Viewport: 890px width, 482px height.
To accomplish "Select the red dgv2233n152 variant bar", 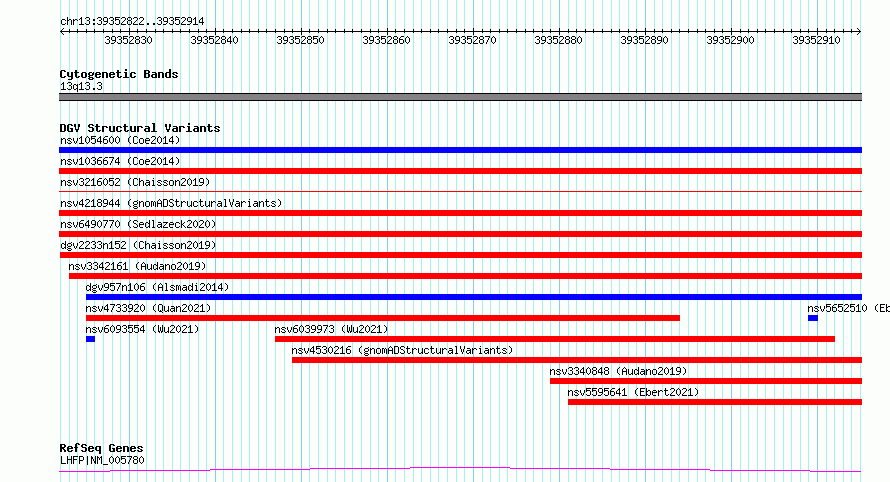I will click(460, 255).
